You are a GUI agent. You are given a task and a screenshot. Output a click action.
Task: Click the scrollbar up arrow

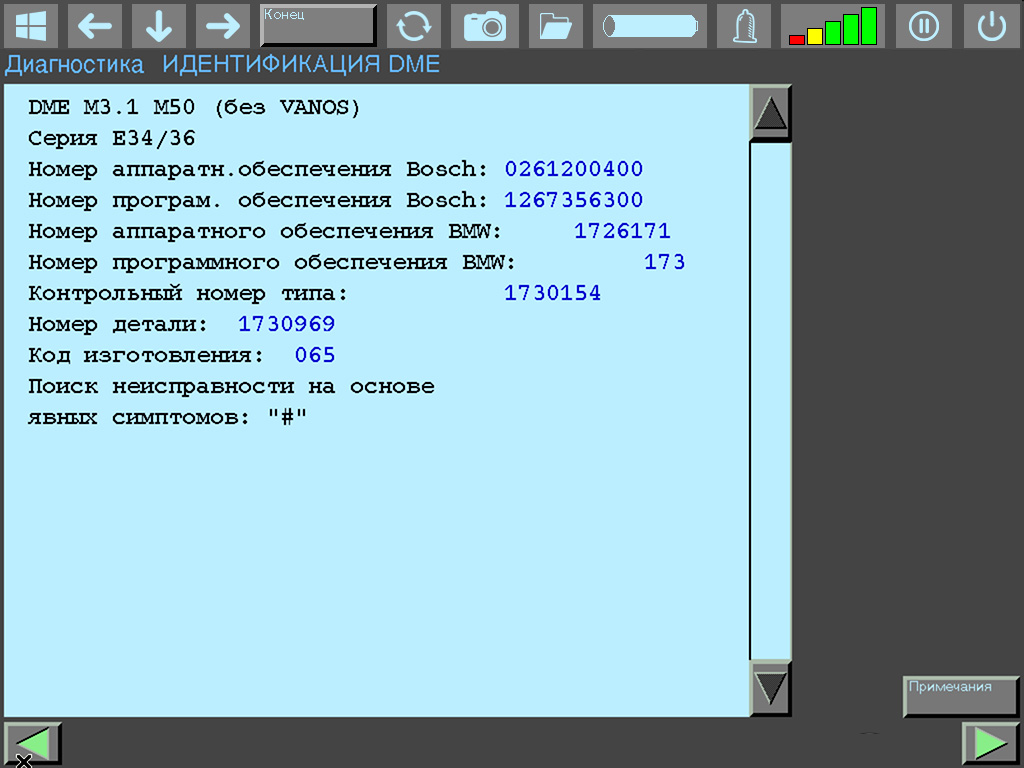[769, 112]
